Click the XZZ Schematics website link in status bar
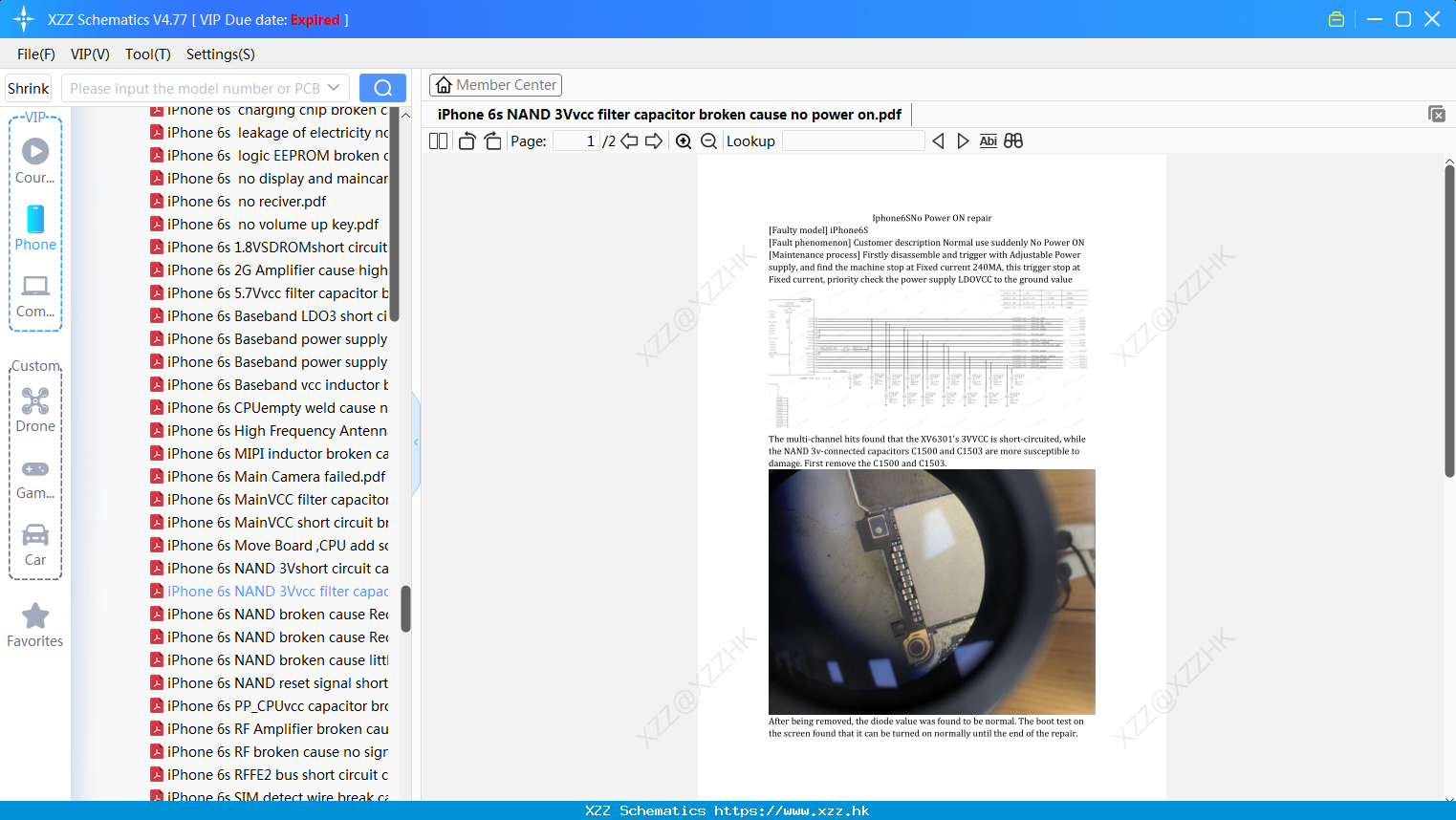The height and width of the screenshot is (820, 1456). click(728, 810)
